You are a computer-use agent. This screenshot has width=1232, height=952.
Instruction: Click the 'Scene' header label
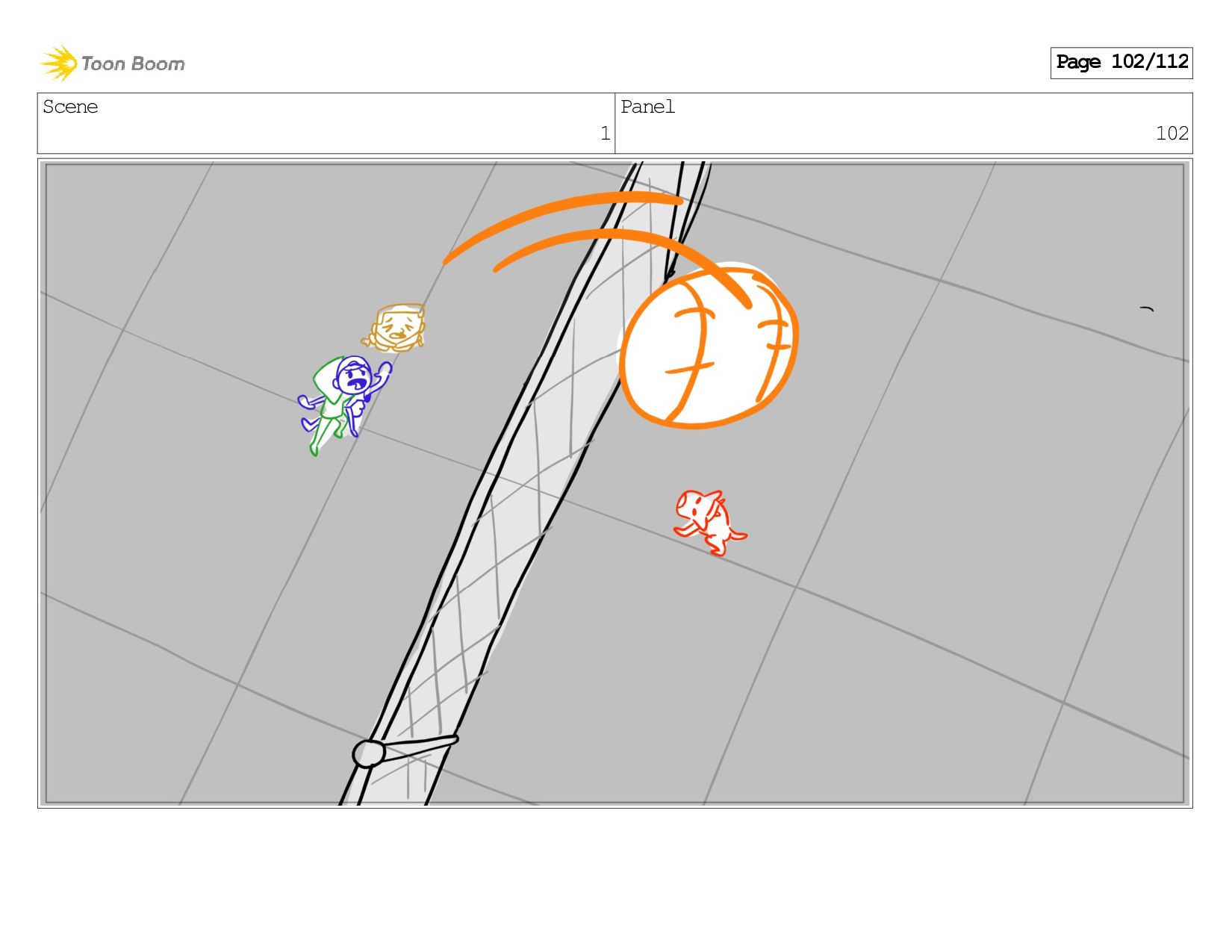70,107
